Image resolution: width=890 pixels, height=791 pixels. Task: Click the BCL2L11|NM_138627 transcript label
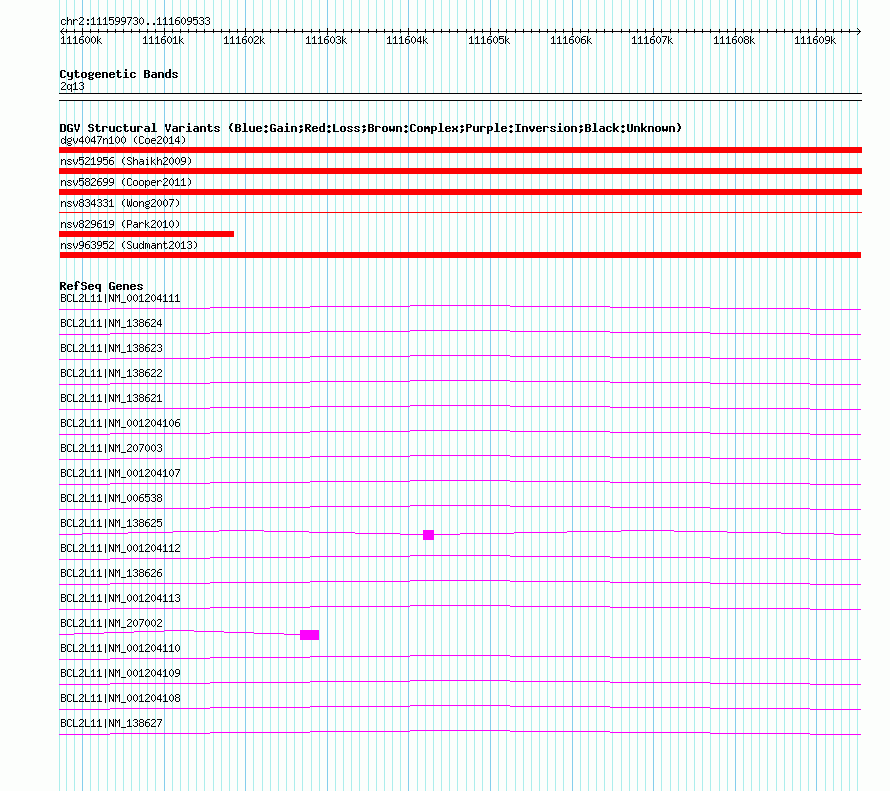tap(111, 723)
